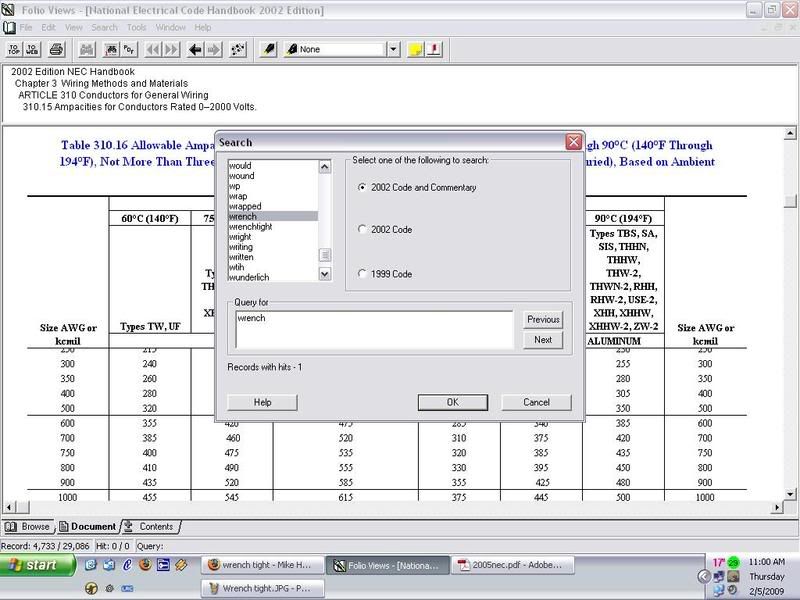
Task: Click the gray forward arrow icon
Action: (214, 49)
